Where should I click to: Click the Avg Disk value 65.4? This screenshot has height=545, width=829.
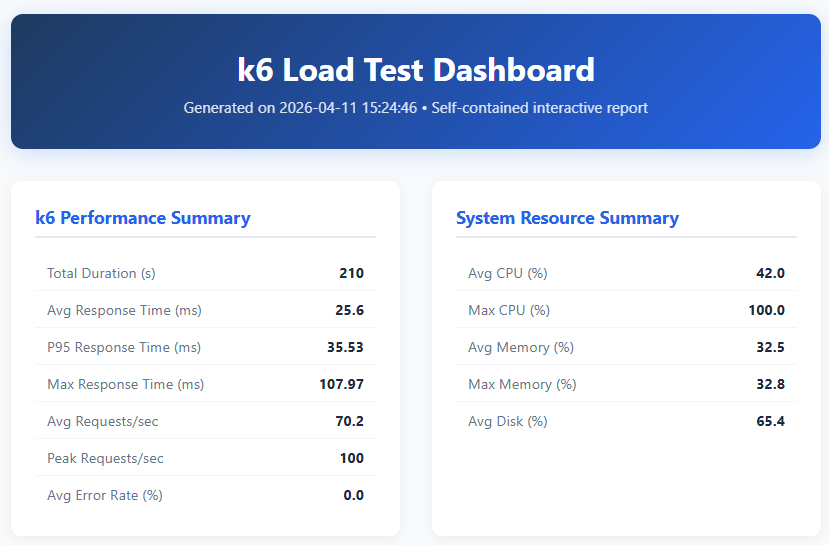point(770,421)
